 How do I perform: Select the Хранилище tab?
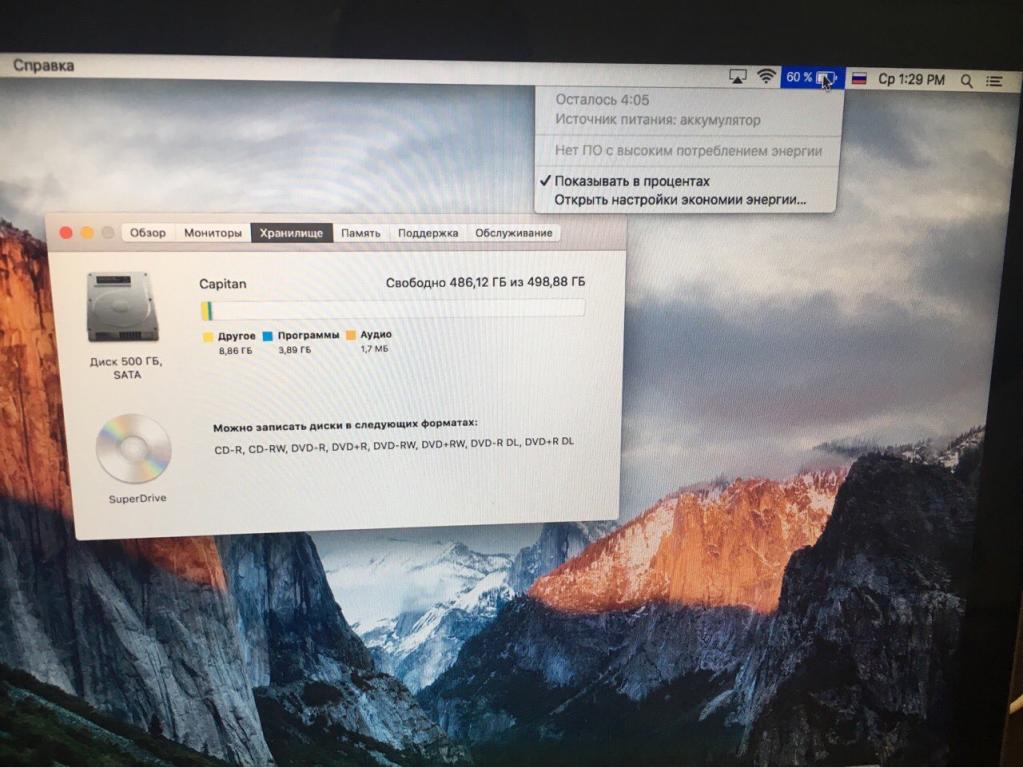(x=292, y=232)
